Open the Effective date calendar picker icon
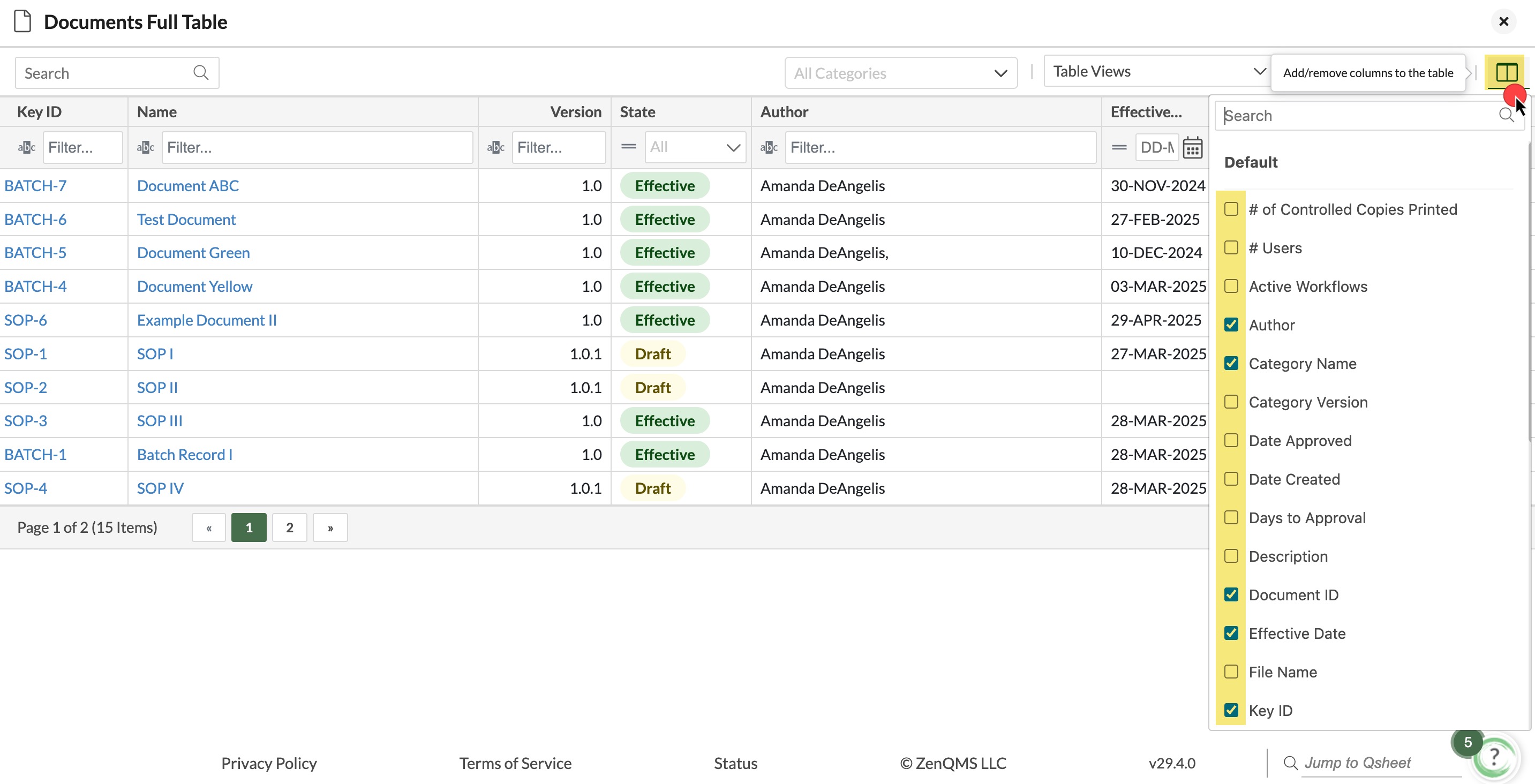1535x784 pixels. click(1192, 147)
